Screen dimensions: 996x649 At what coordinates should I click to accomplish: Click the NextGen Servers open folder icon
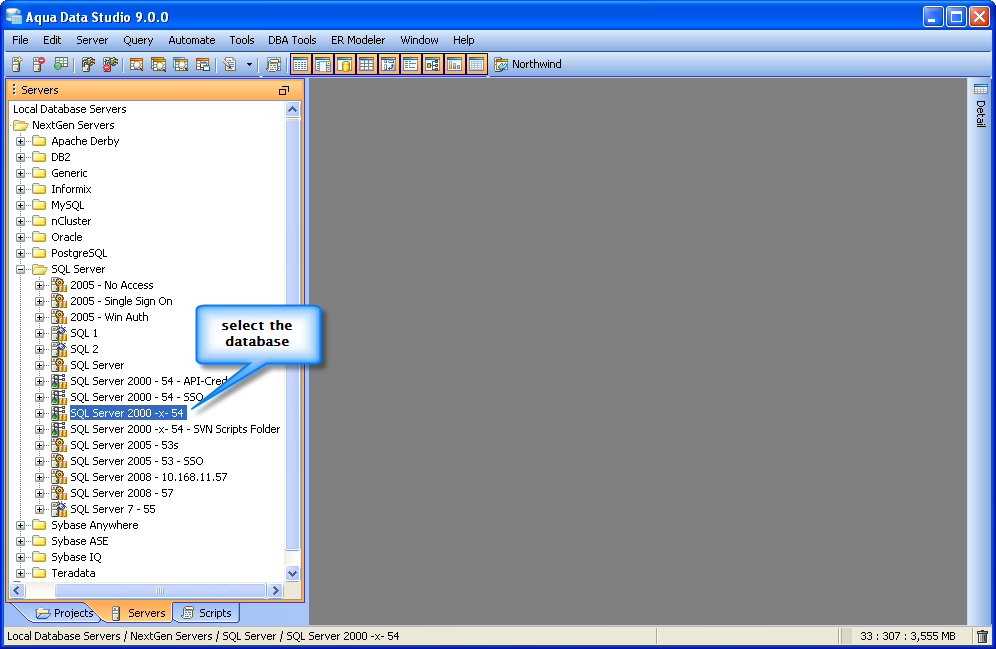21,125
